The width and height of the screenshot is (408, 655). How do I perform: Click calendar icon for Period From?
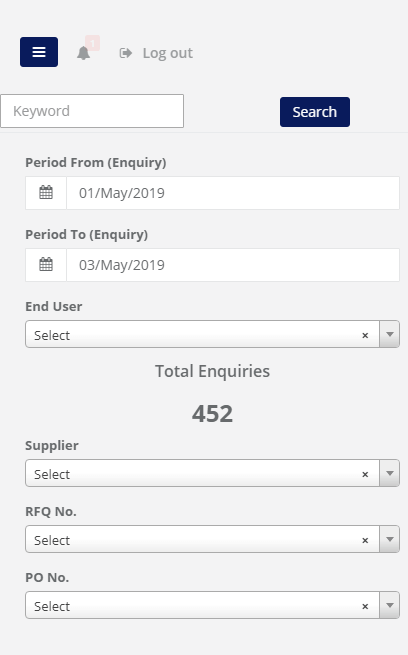point(46,193)
